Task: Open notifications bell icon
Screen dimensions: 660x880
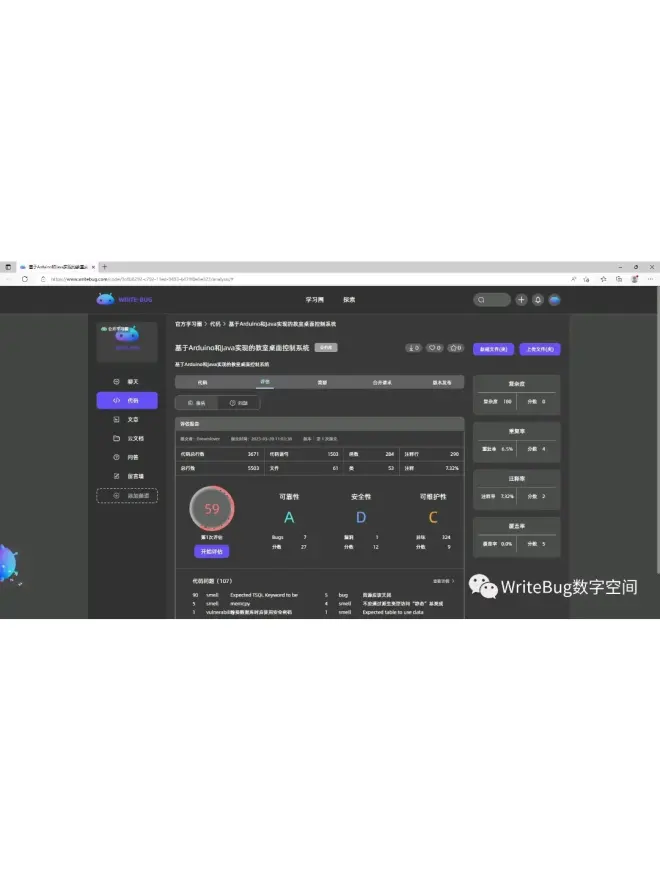Action: [x=537, y=299]
